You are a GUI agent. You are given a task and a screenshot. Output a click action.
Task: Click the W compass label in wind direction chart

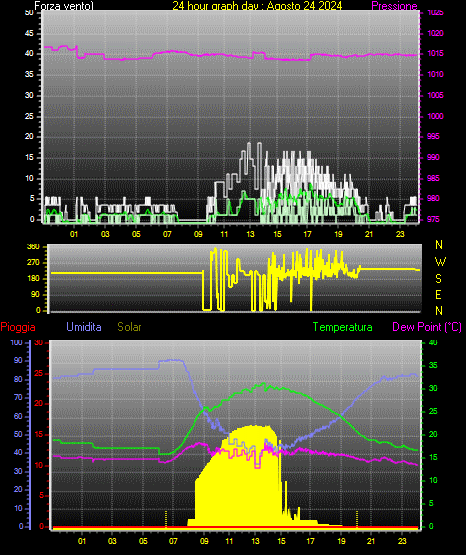pyautogui.click(x=440, y=262)
